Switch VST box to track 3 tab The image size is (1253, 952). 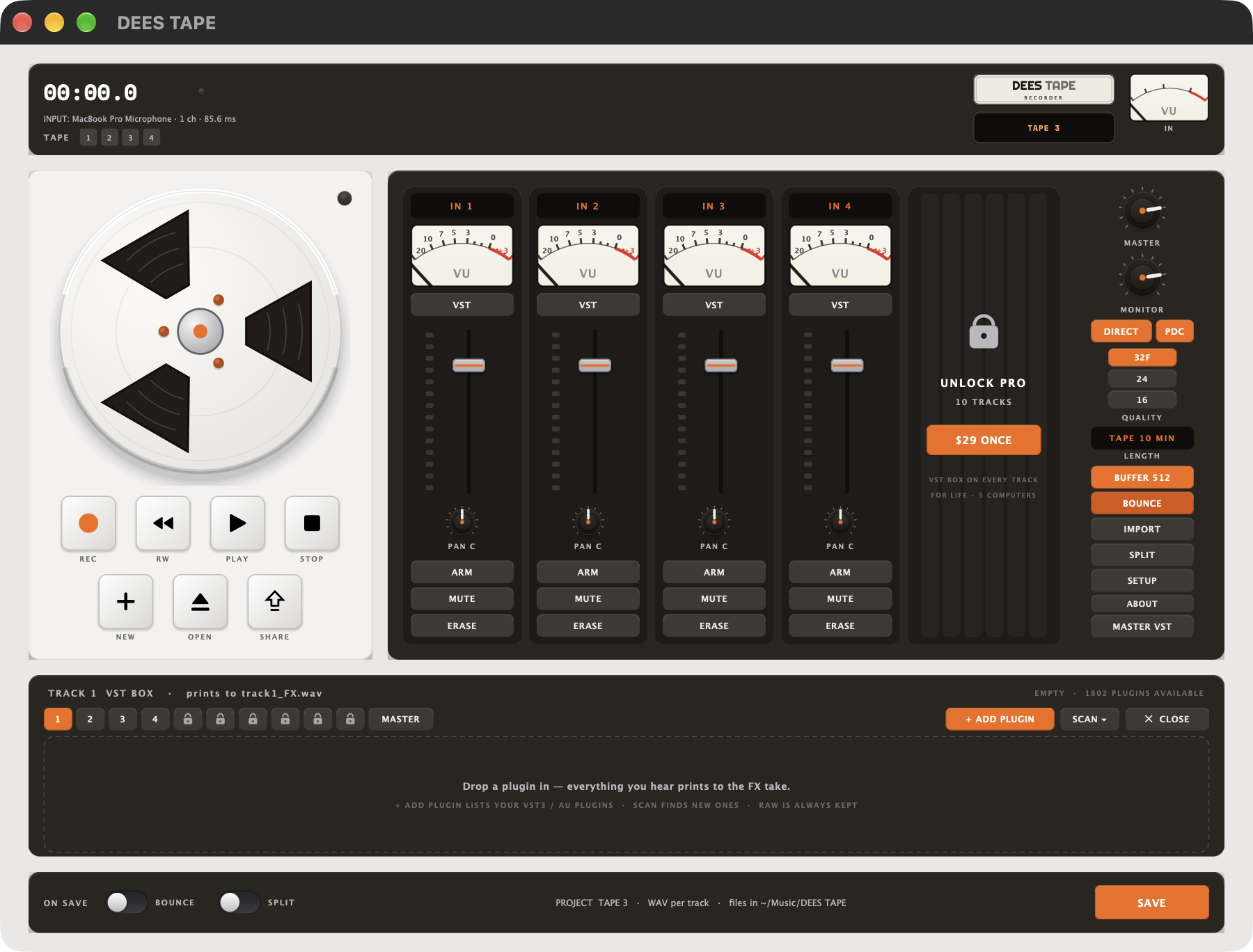click(123, 719)
